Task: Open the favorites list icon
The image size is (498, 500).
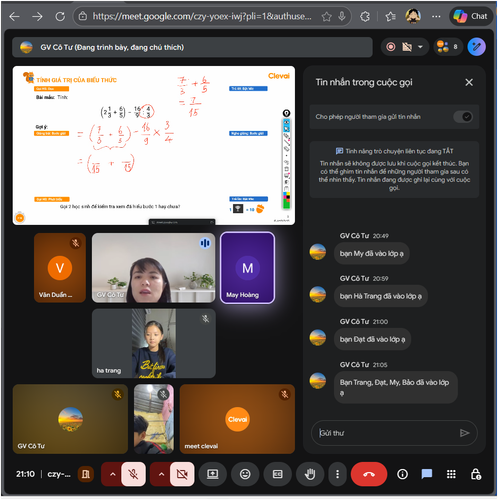Action: pos(390,16)
